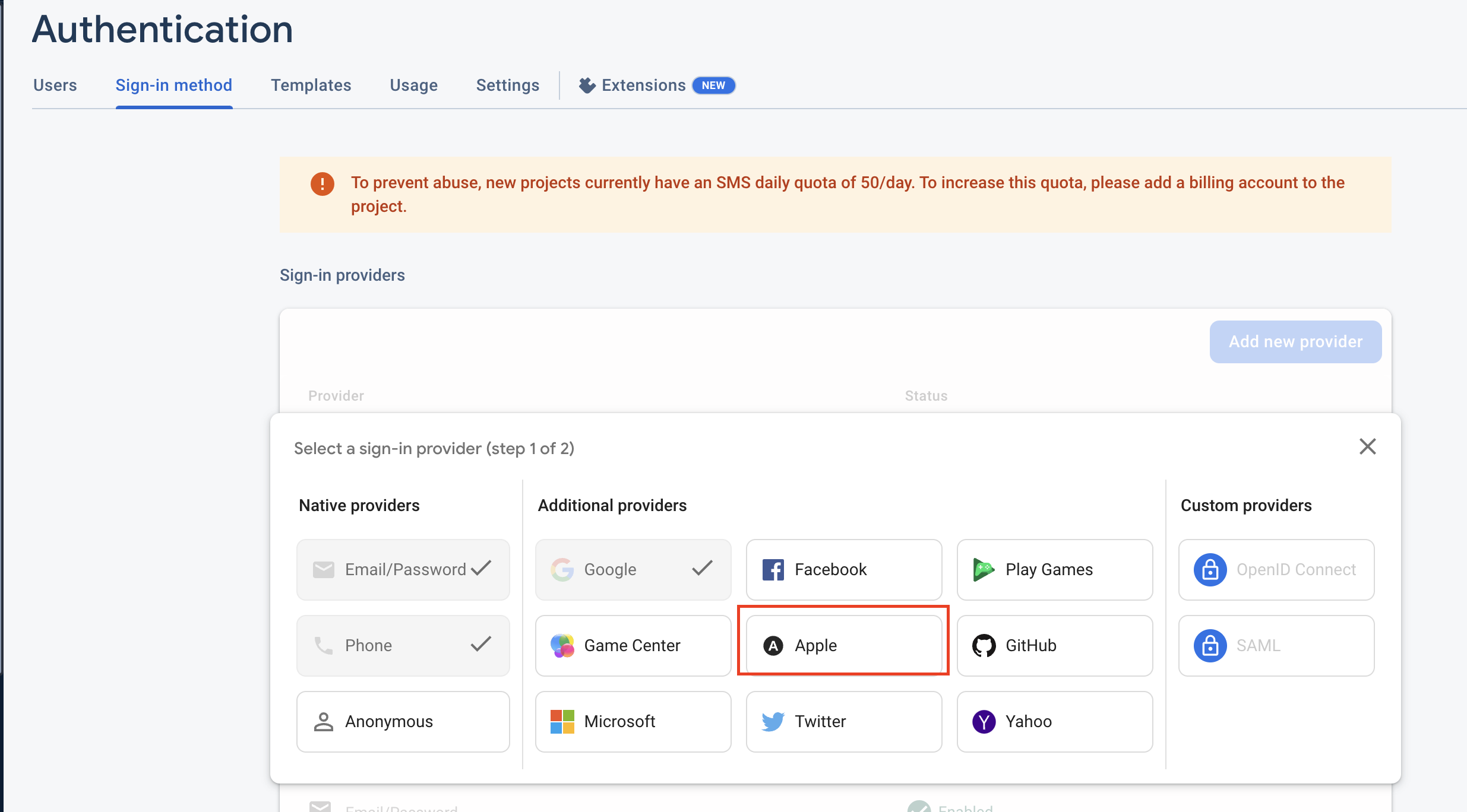Click the Play Games icon
Viewport: 1467px width, 812px height.
984,570
